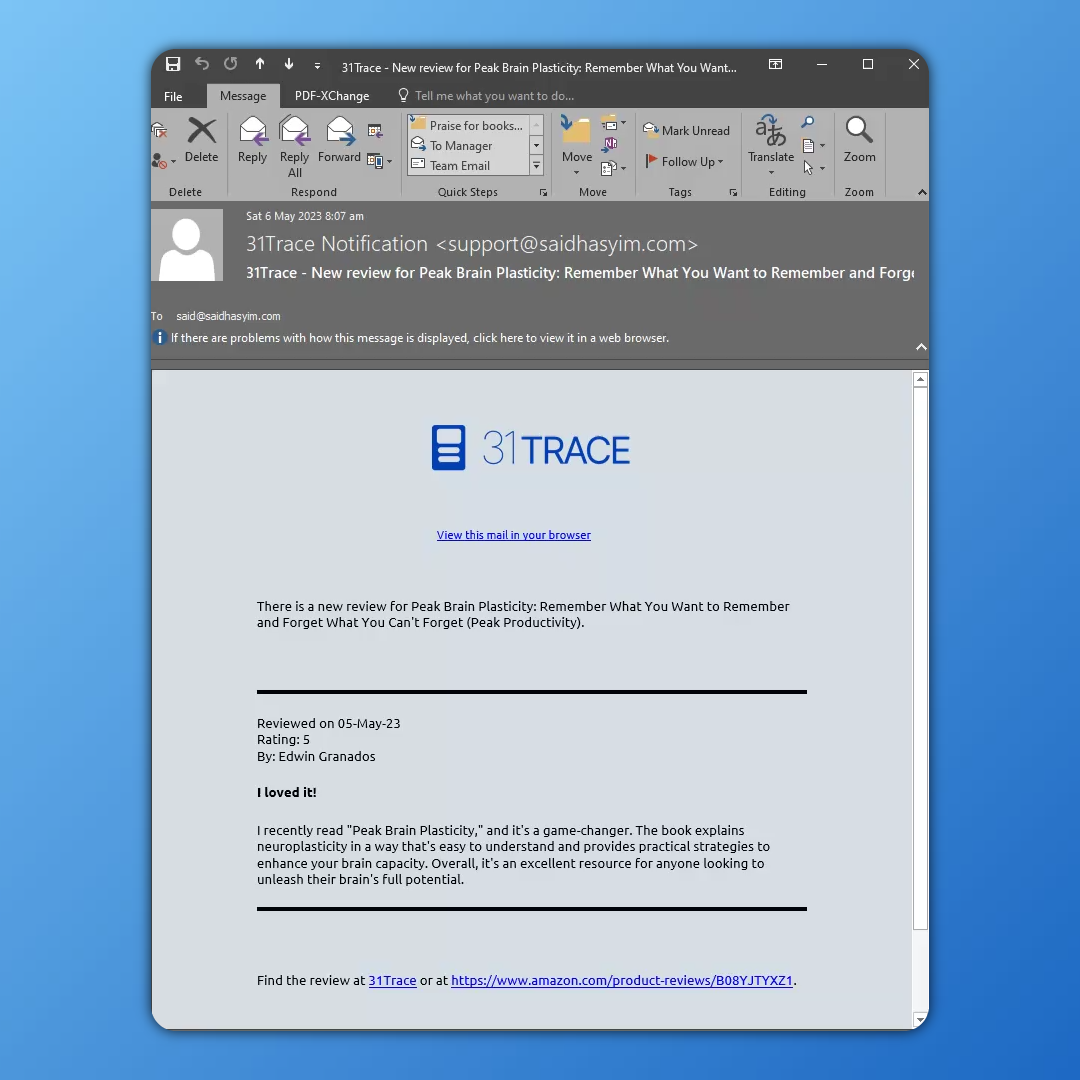Screen dimensions: 1080x1080
Task: Open Customize Quick Access Toolbar dropdown
Action: pos(317,65)
